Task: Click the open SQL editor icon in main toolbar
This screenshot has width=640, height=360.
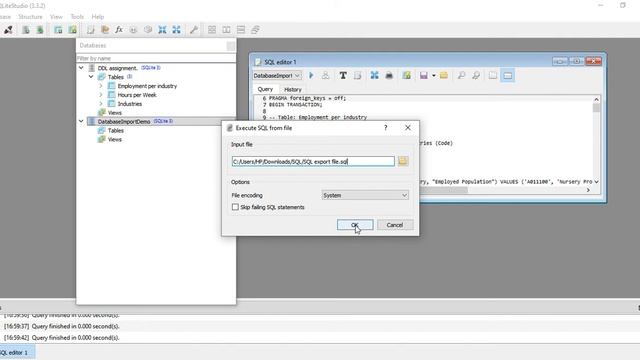Action: click(90, 30)
